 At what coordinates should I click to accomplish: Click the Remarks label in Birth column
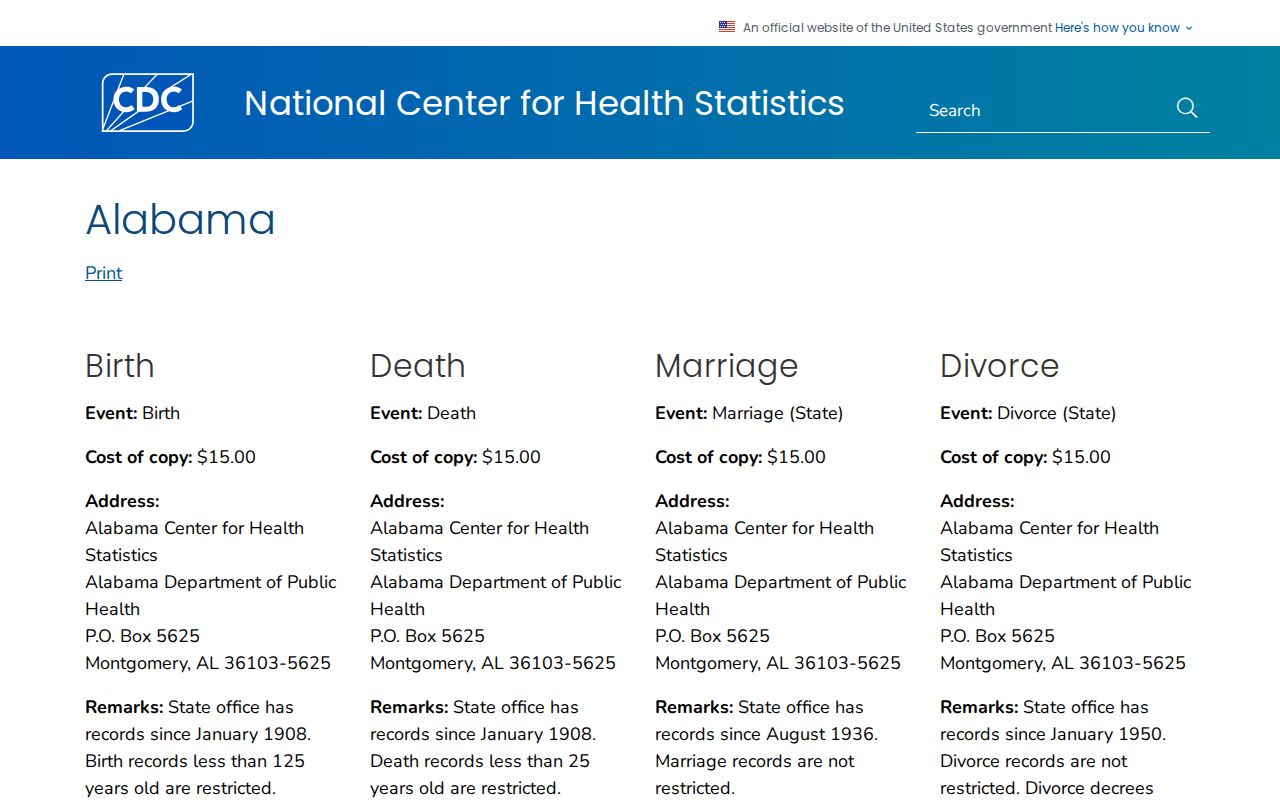(x=124, y=707)
